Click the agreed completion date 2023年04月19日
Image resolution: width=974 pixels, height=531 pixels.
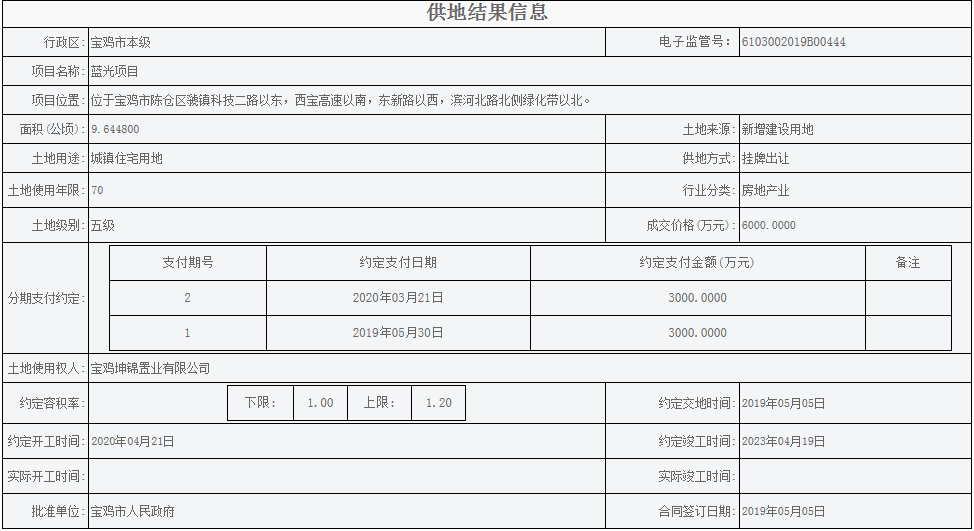783,441
